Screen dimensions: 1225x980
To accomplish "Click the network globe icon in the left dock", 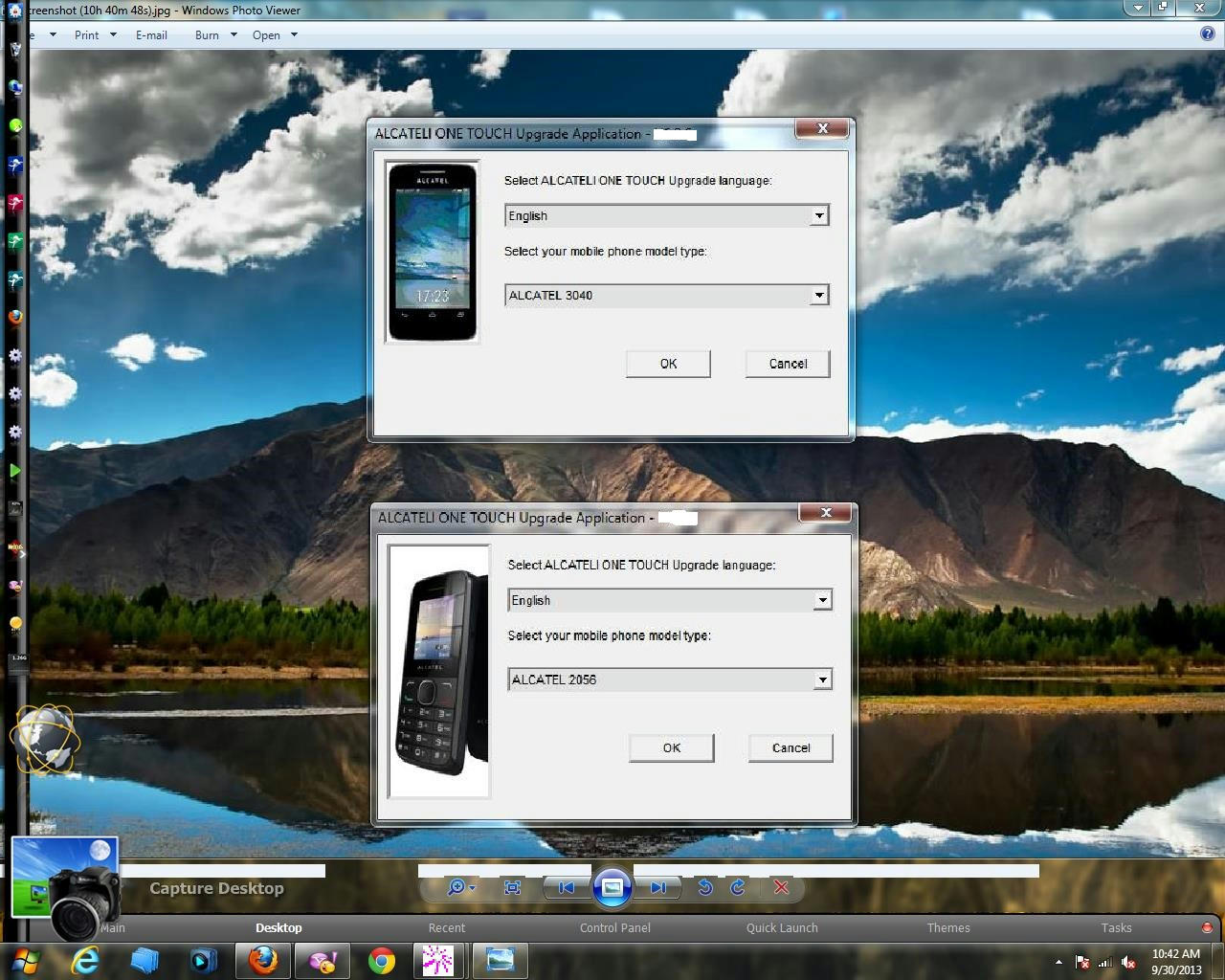I will (15, 86).
